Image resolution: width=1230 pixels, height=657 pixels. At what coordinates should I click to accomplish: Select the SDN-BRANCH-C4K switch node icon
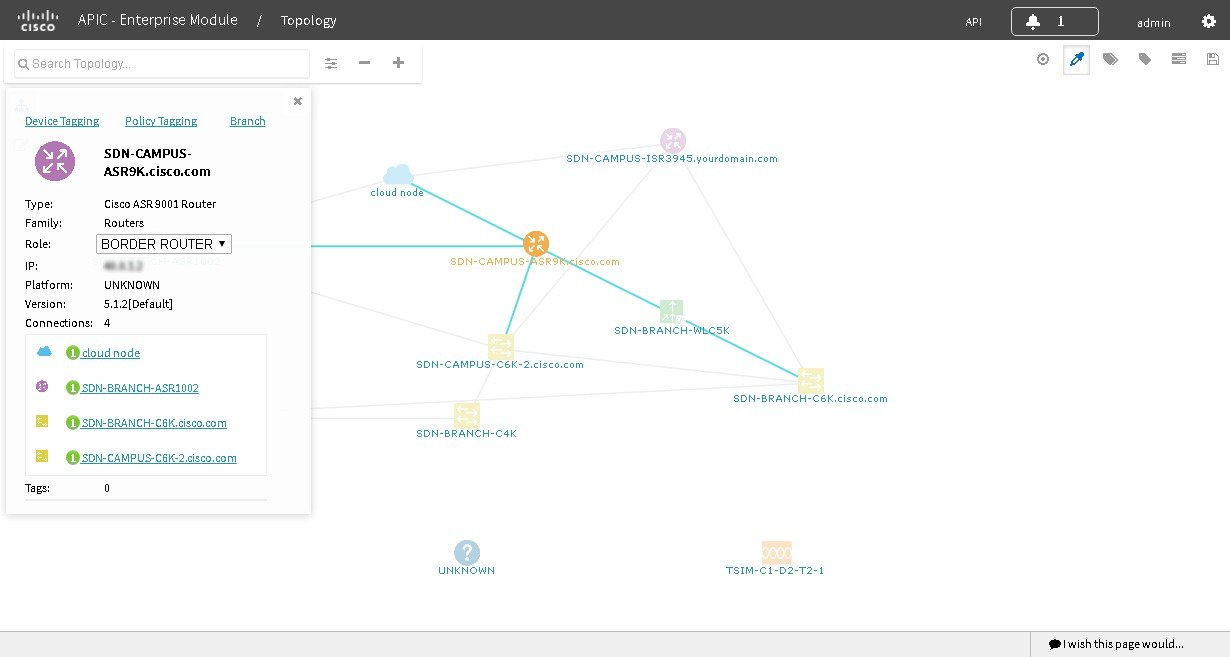click(x=467, y=415)
